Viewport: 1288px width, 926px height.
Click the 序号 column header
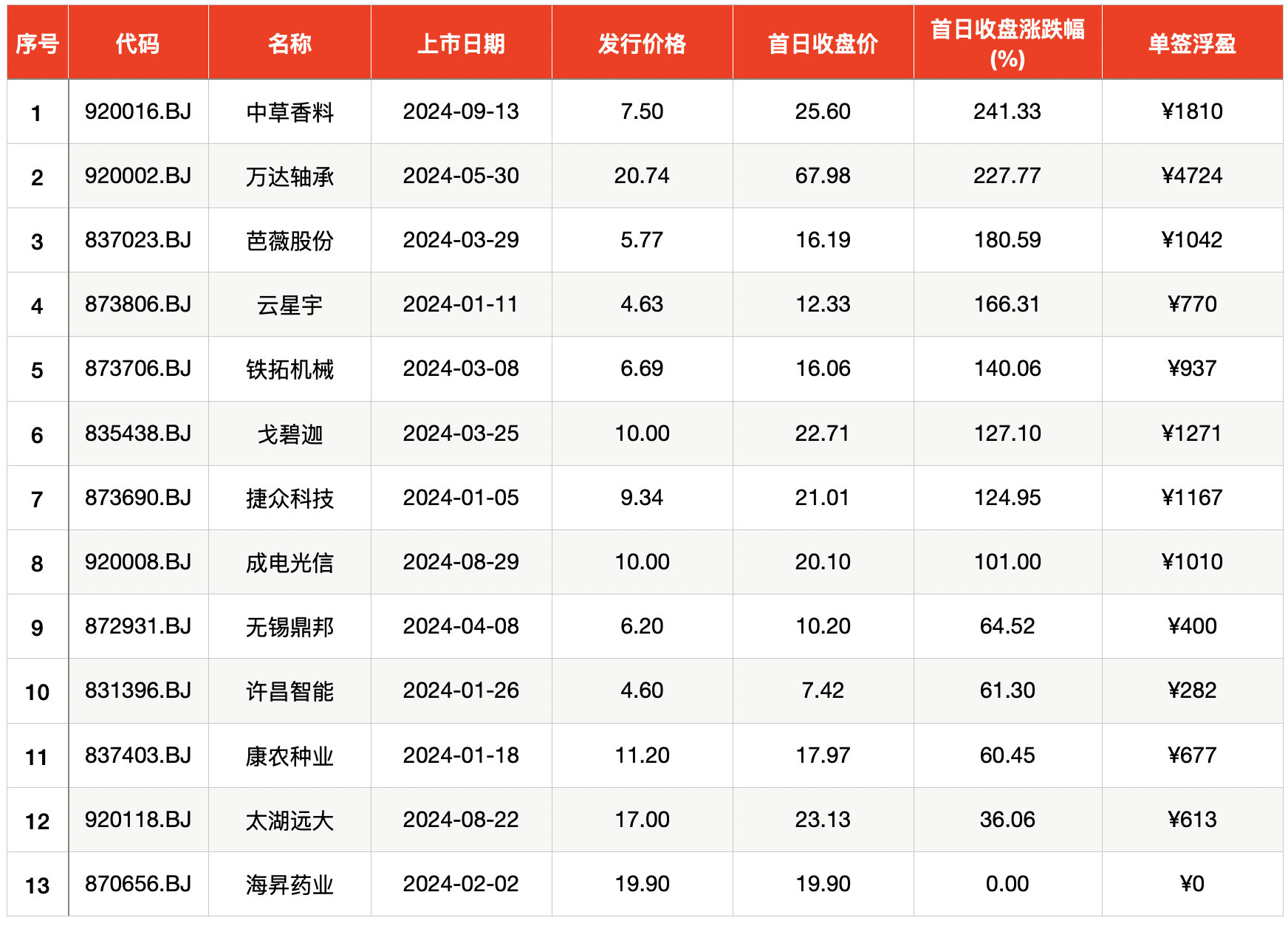[x=37, y=44]
